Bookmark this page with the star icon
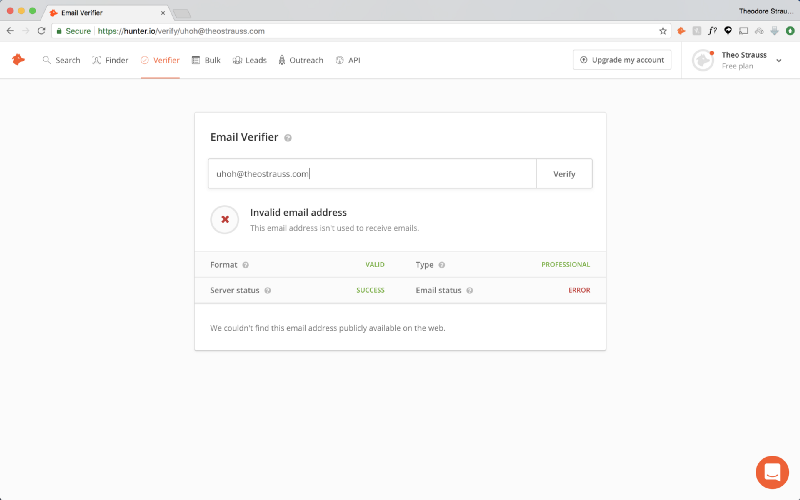The width and height of the screenshot is (800, 500). (662, 31)
